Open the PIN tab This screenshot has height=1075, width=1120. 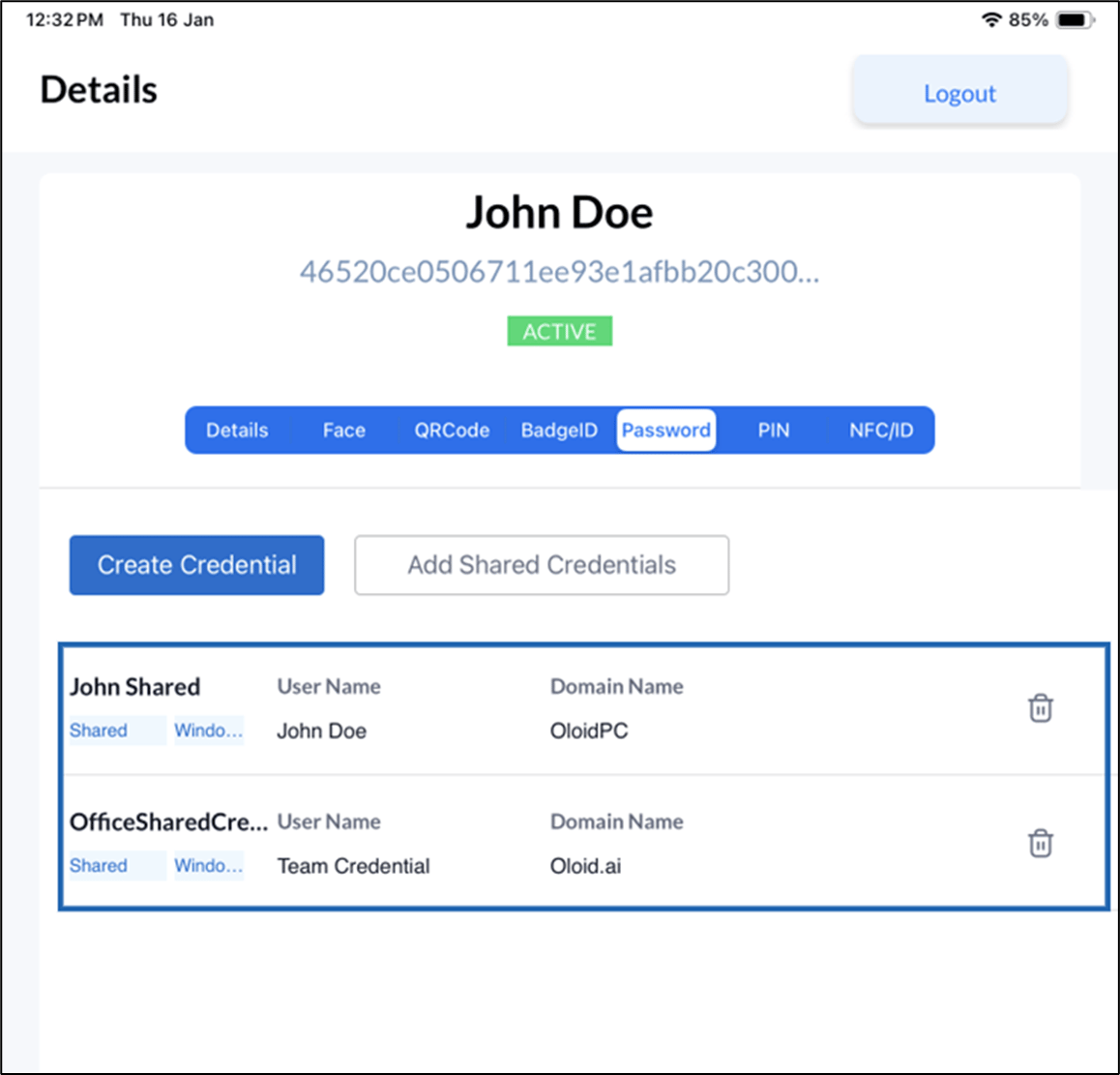(774, 431)
